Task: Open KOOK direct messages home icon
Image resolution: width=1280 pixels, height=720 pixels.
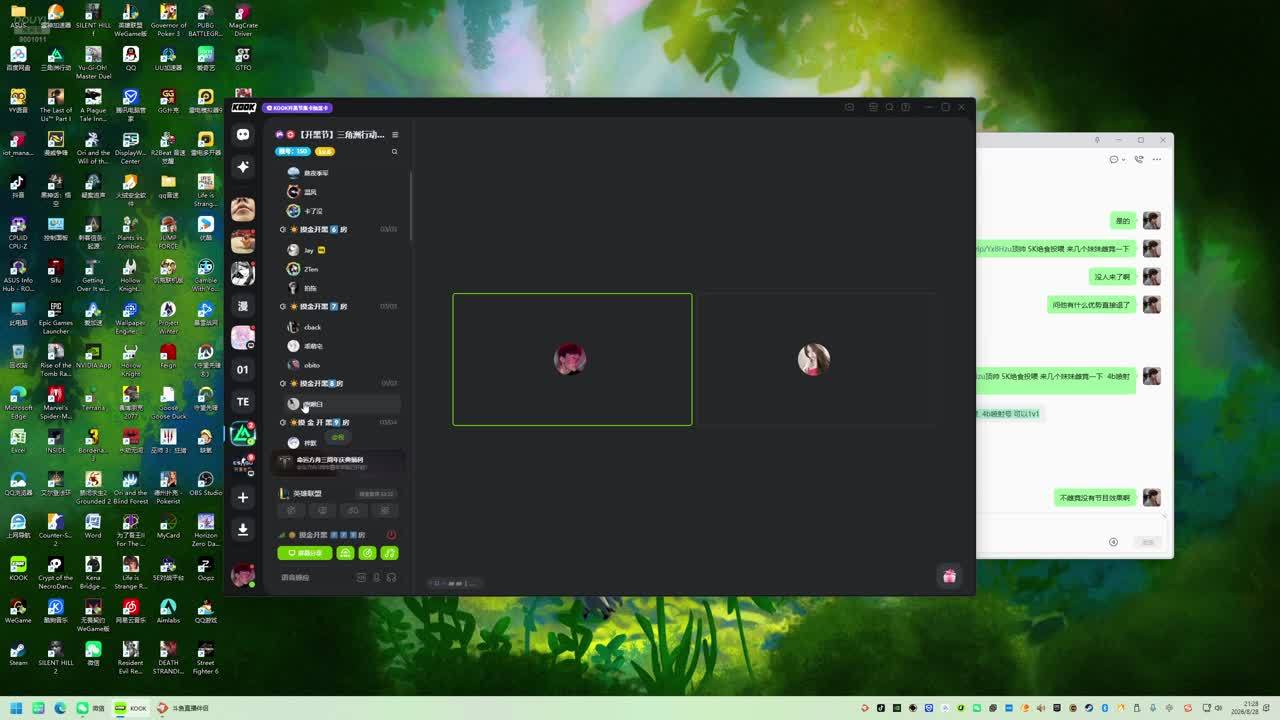Action: (243, 135)
